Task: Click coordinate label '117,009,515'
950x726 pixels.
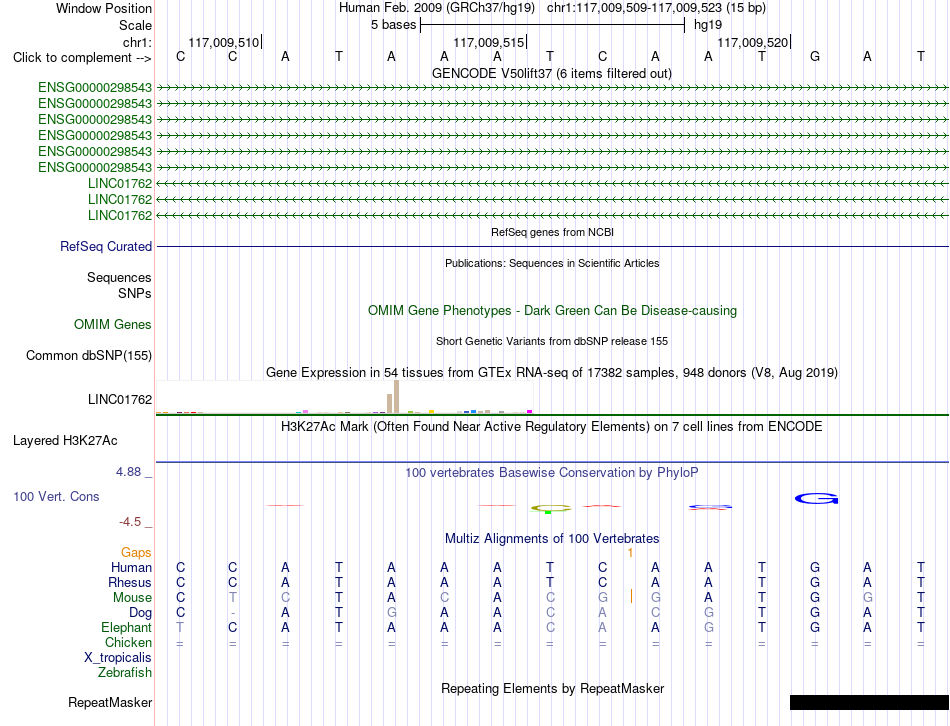Action: (488, 42)
